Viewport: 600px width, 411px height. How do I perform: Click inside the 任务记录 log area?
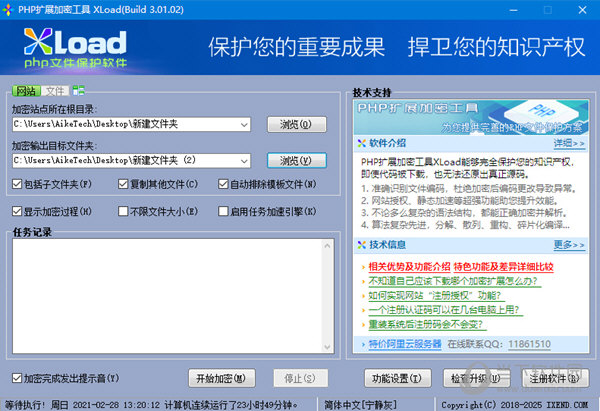(x=168, y=296)
